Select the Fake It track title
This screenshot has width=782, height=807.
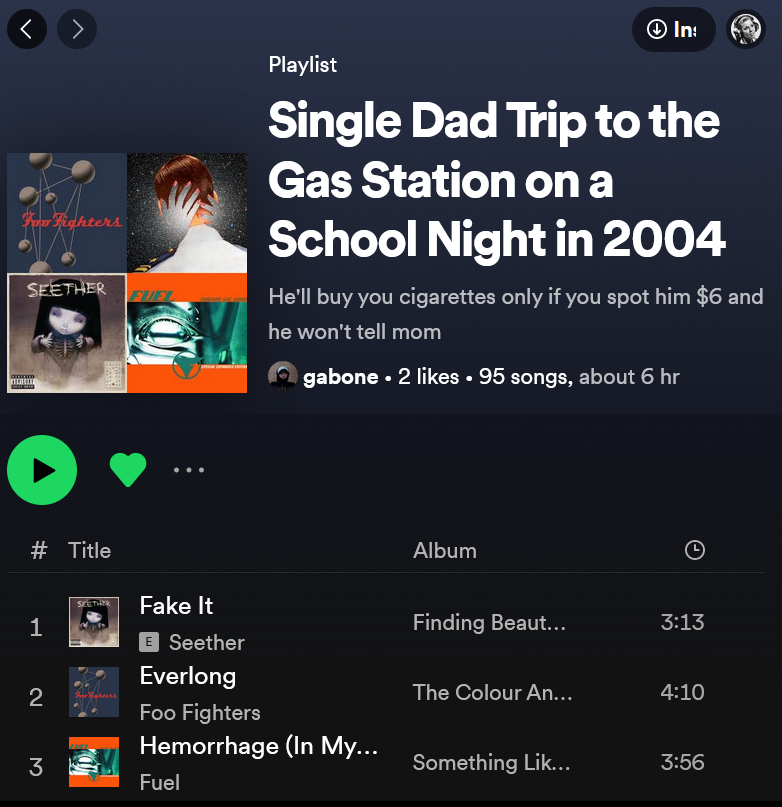(176, 605)
